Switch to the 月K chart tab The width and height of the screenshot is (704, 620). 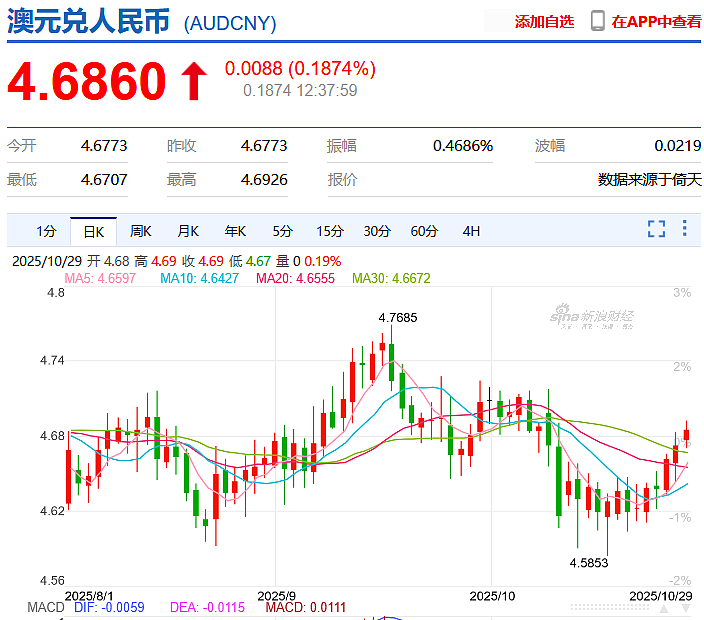(188, 231)
